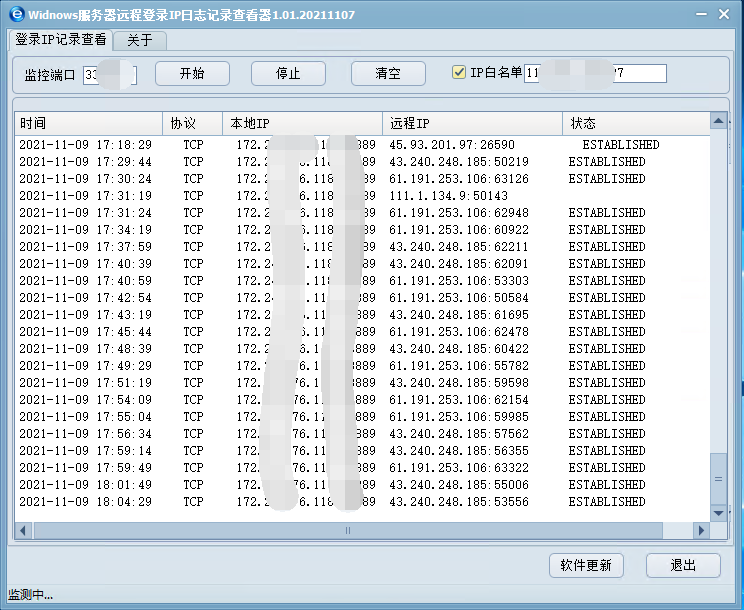Click horizontal scrollbar thumb

click(x=348, y=530)
